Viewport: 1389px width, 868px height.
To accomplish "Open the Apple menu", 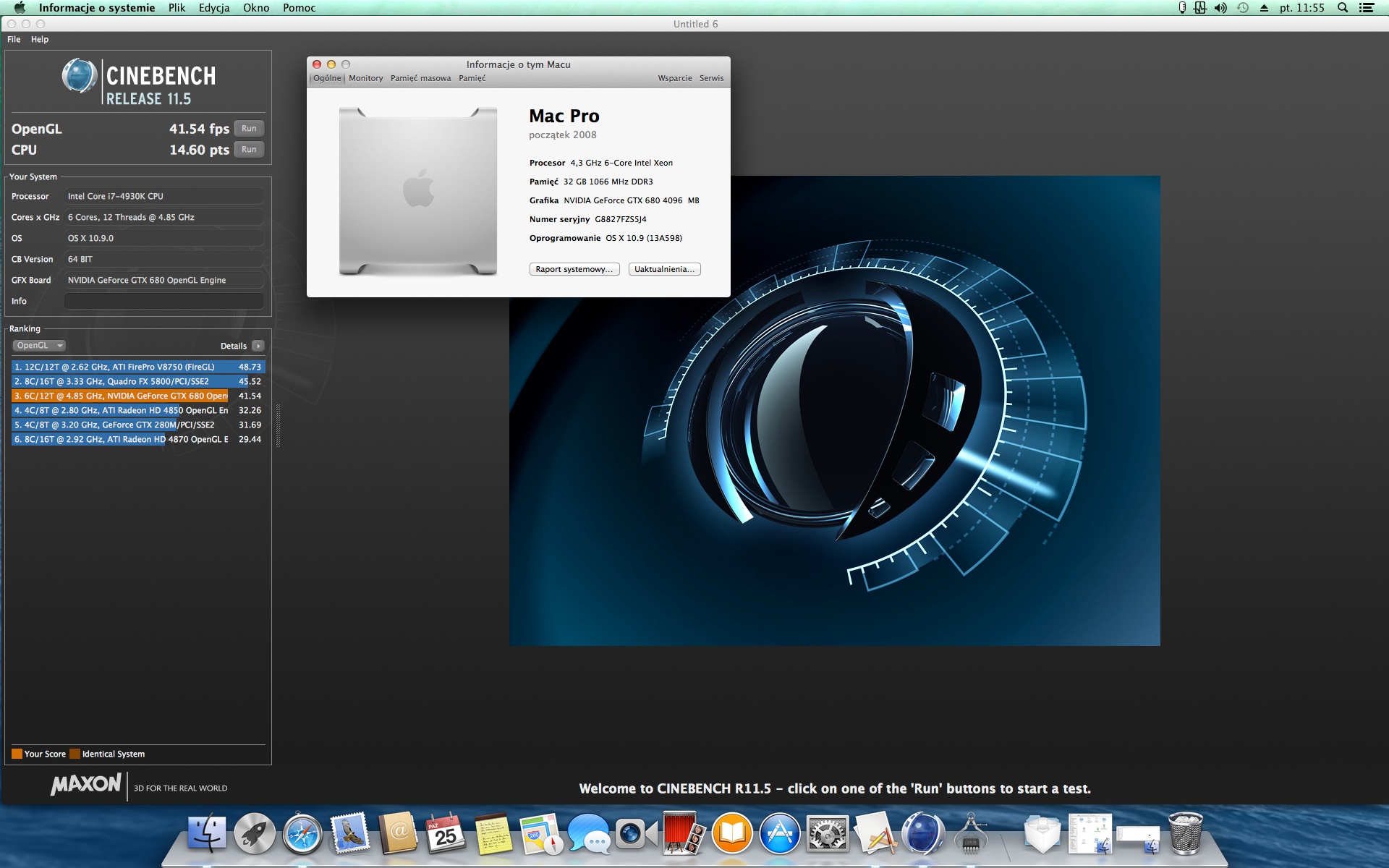I will click(x=20, y=8).
